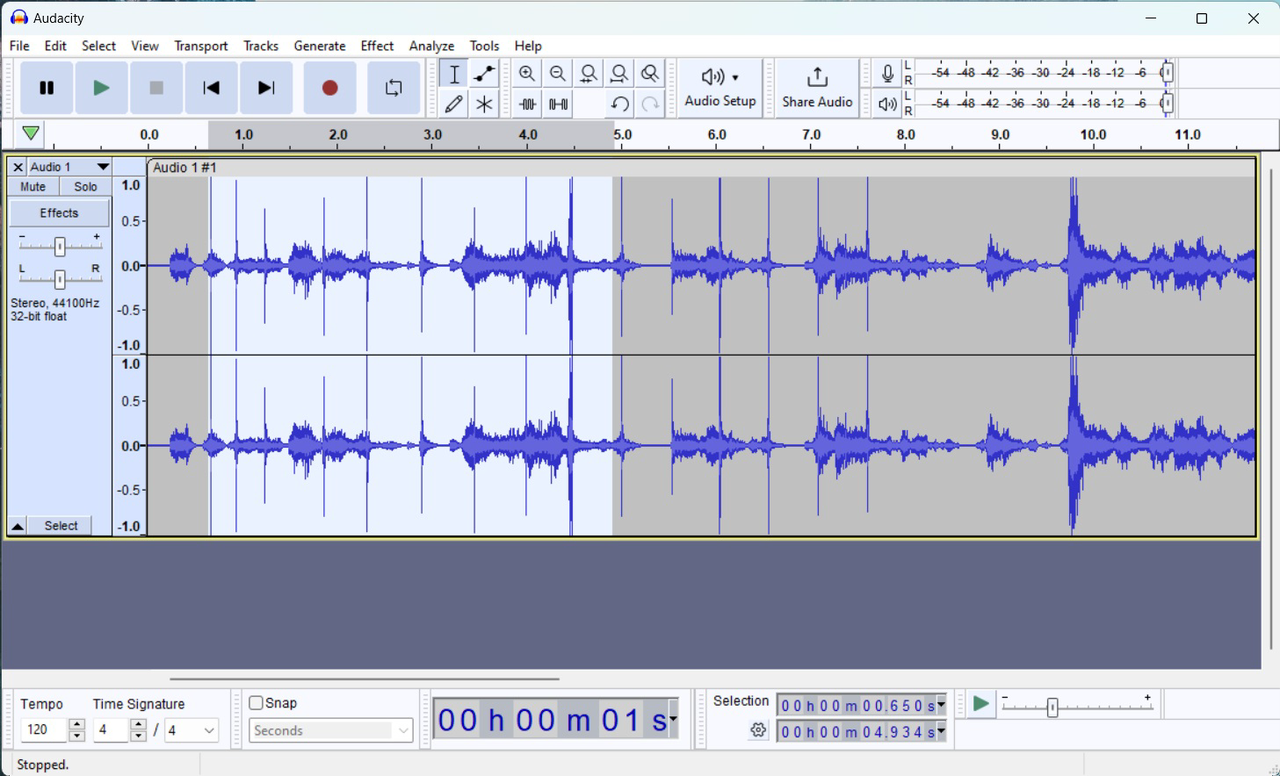Click the Effects button on the track
Image resolution: width=1280 pixels, height=776 pixels.
click(x=58, y=212)
